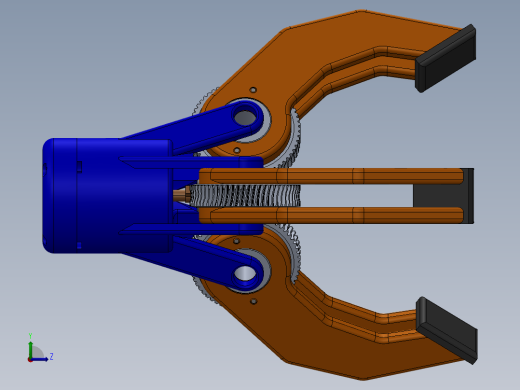Viewport: 520px width, 390px height.
Task: Click the lower pivot hole in the blue arm
Action: point(245,274)
